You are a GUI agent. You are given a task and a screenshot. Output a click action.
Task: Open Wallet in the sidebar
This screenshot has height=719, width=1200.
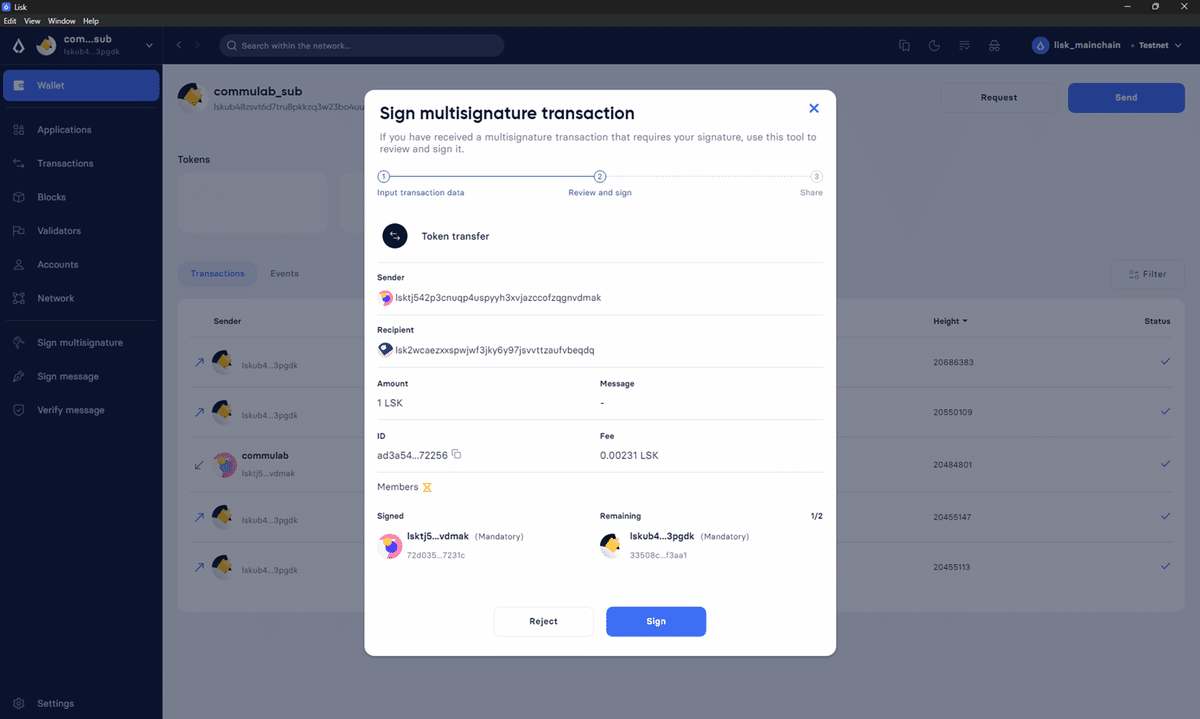click(81, 85)
